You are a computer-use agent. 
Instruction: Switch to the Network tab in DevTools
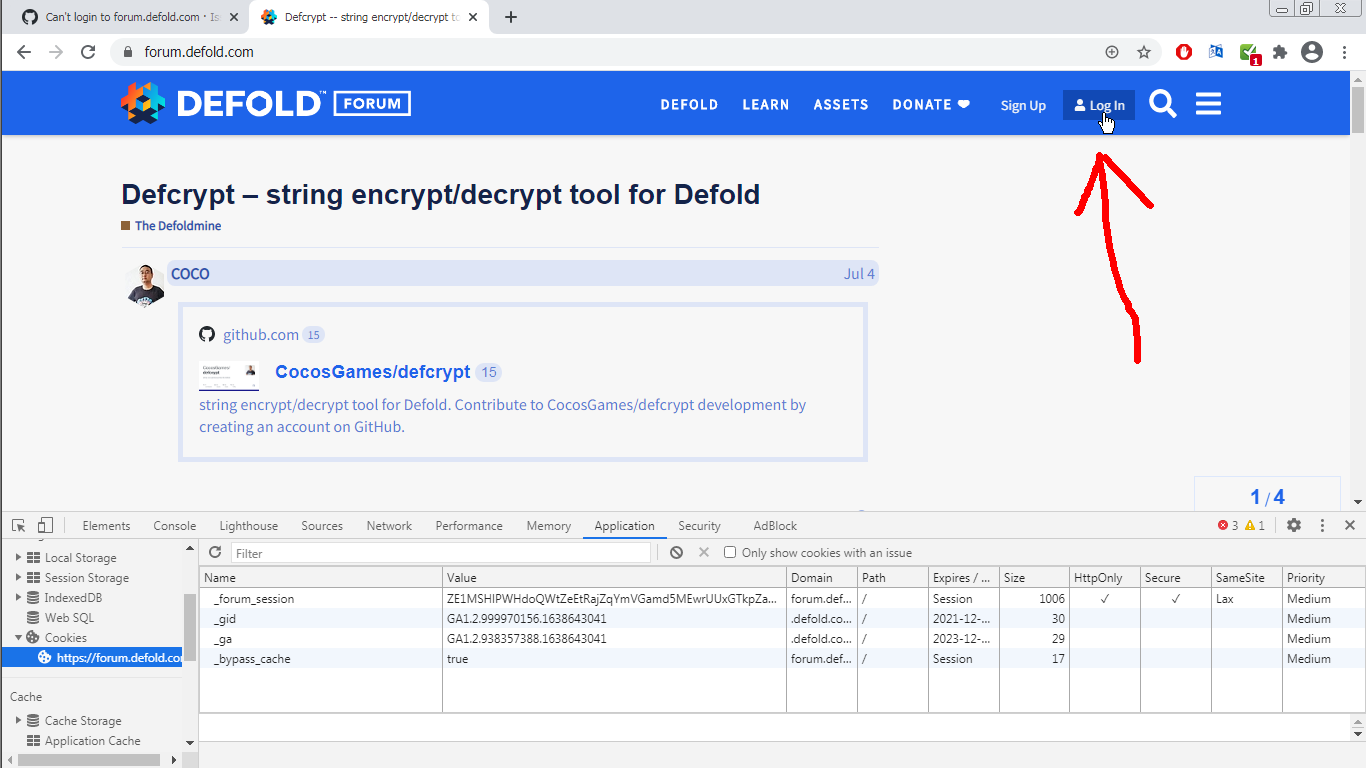[x=389, y=525]
